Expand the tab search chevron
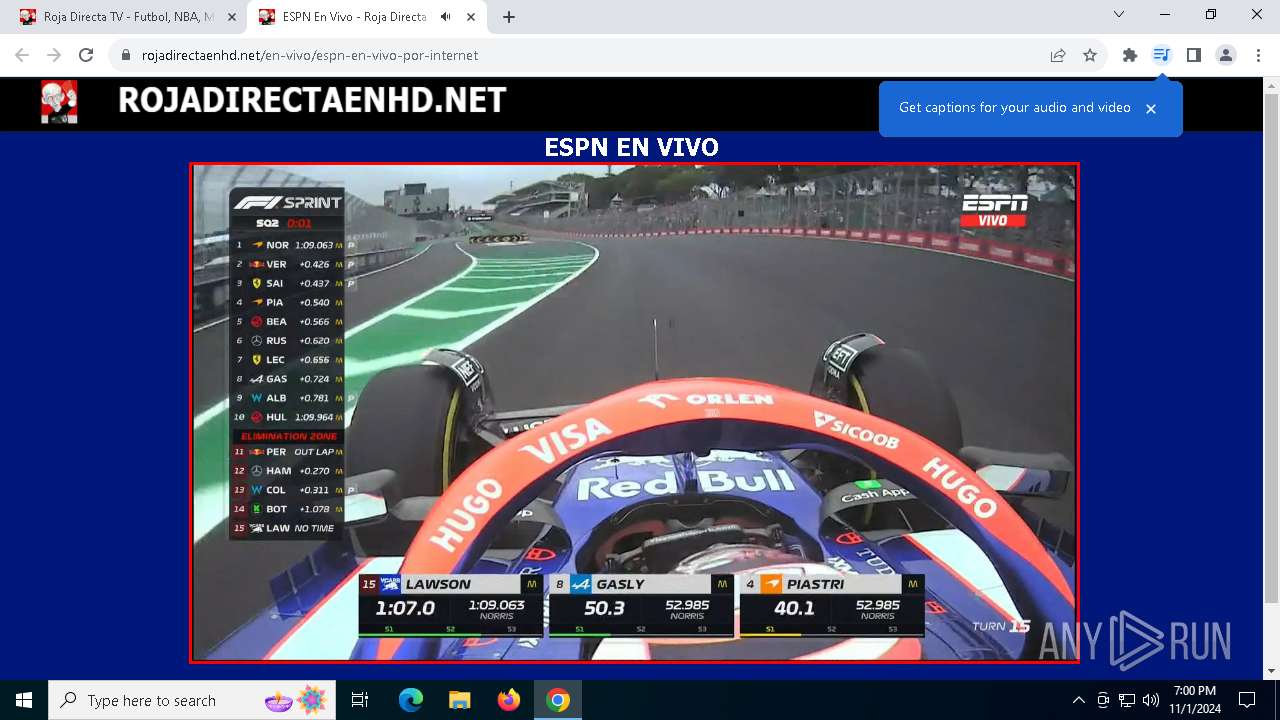This screenshot has height=720, width=1280. pos(1119,14)
